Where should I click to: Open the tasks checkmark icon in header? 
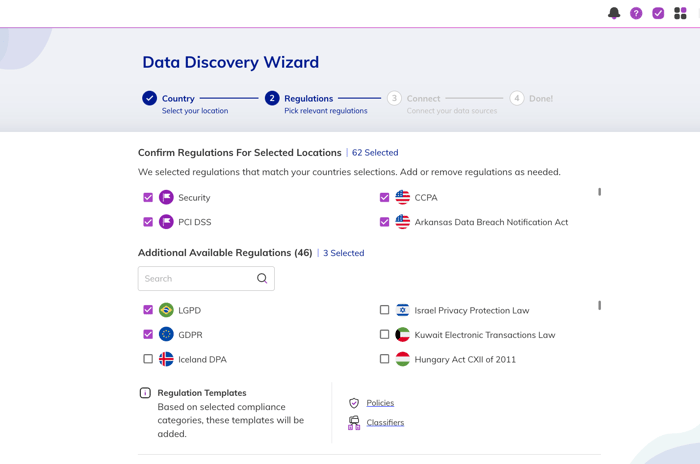[658, 13]
